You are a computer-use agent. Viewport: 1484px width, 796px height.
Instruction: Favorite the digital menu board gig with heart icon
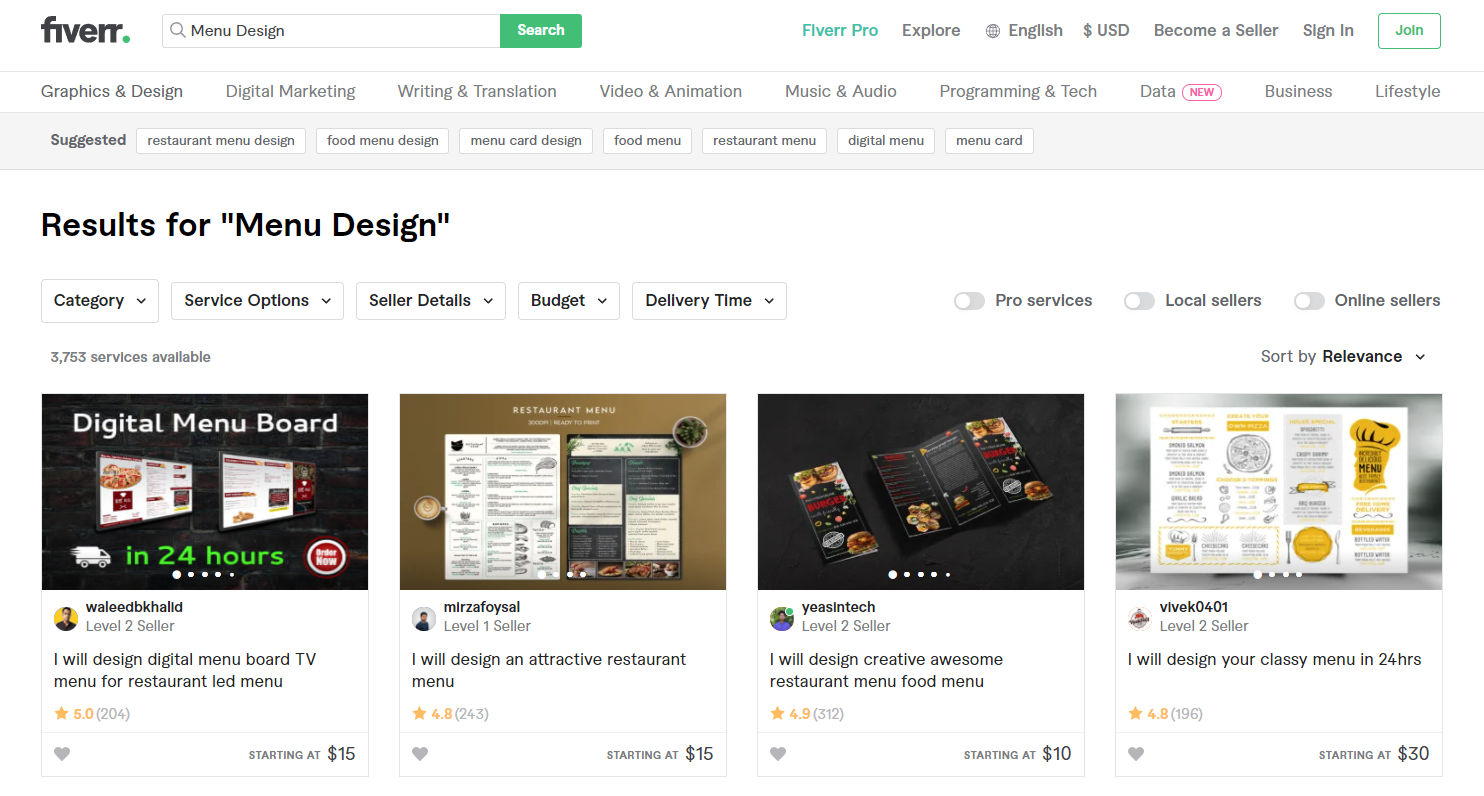pos(62,754)
